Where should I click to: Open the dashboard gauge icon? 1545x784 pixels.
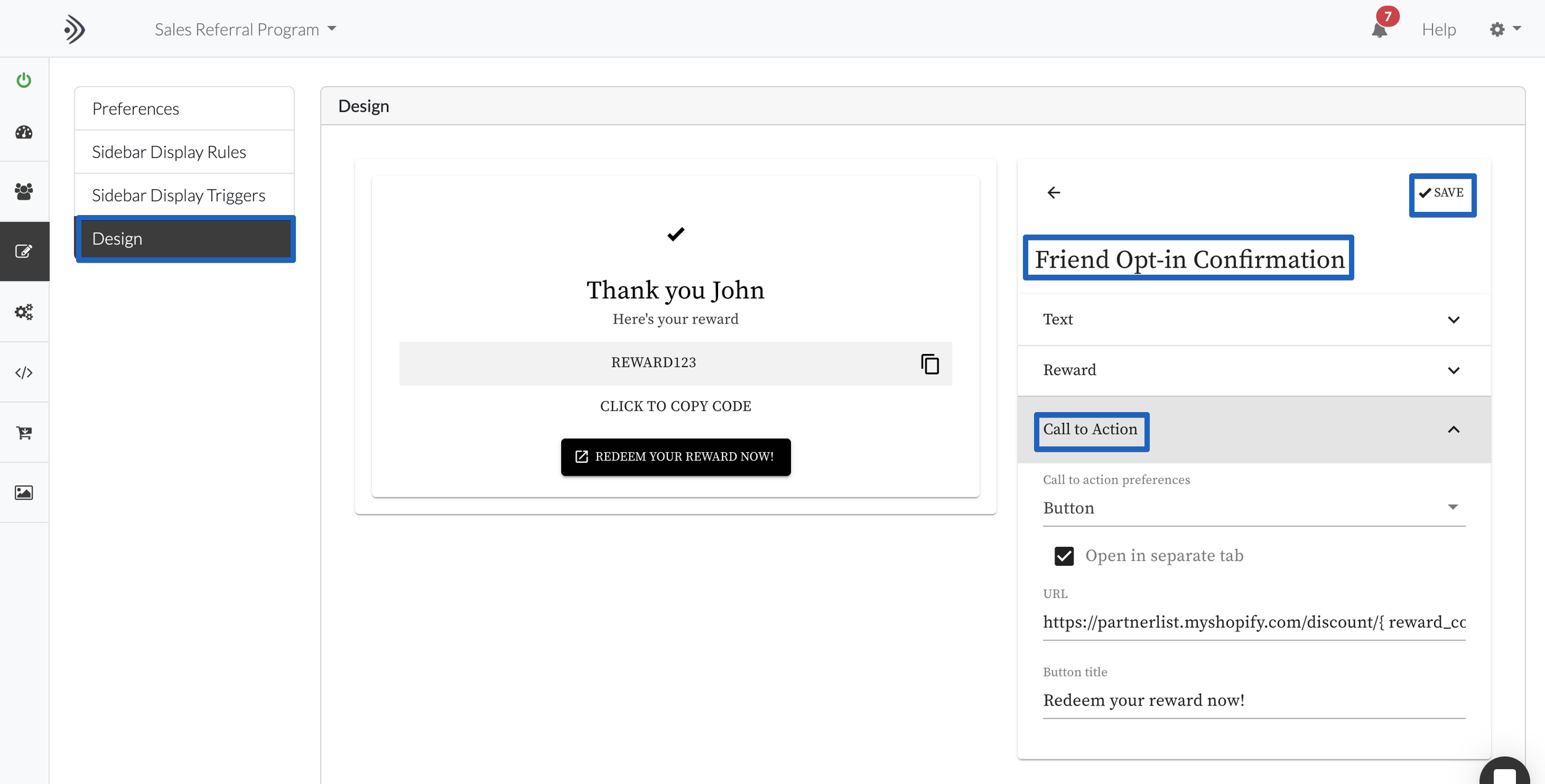(x=23, y=132)
